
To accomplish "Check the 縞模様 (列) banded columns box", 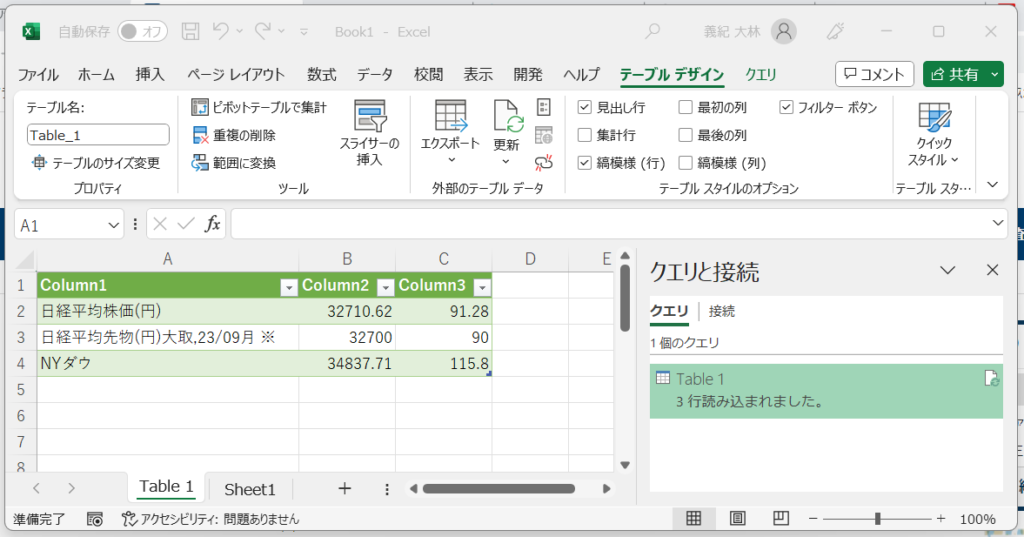I will [x=685, y=163].
